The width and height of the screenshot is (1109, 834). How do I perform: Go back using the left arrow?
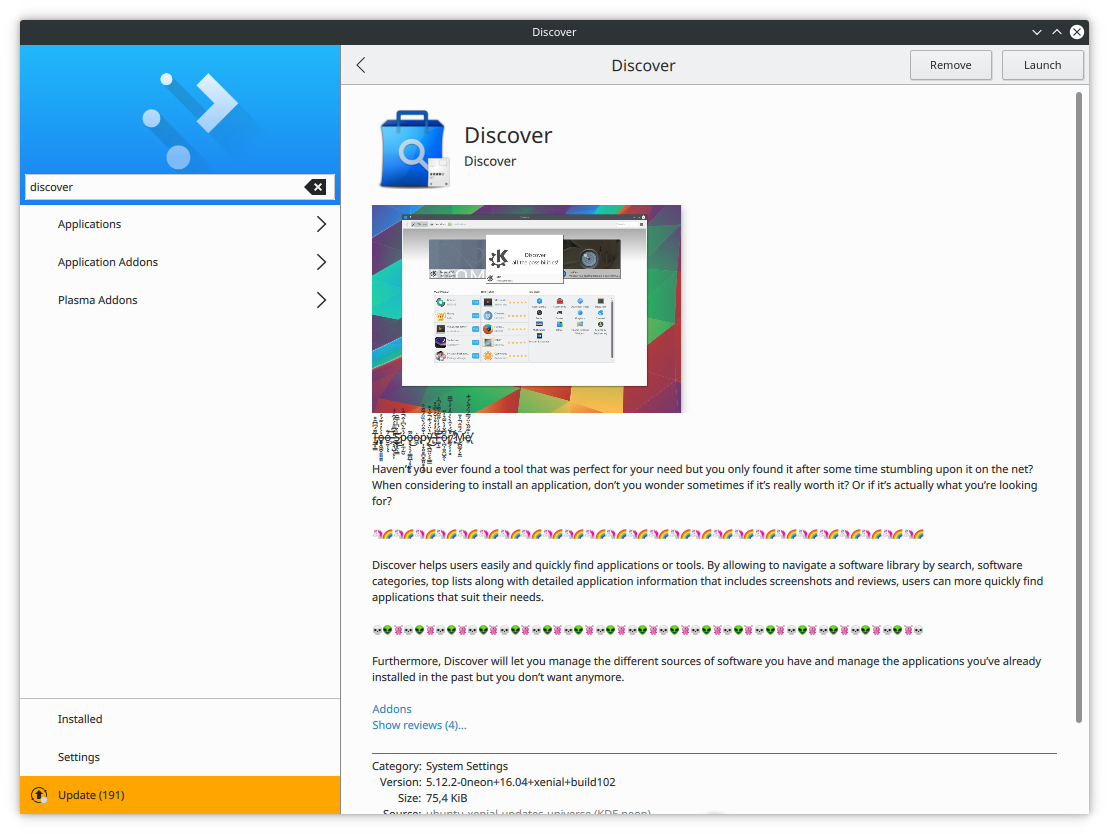point(361,65)
